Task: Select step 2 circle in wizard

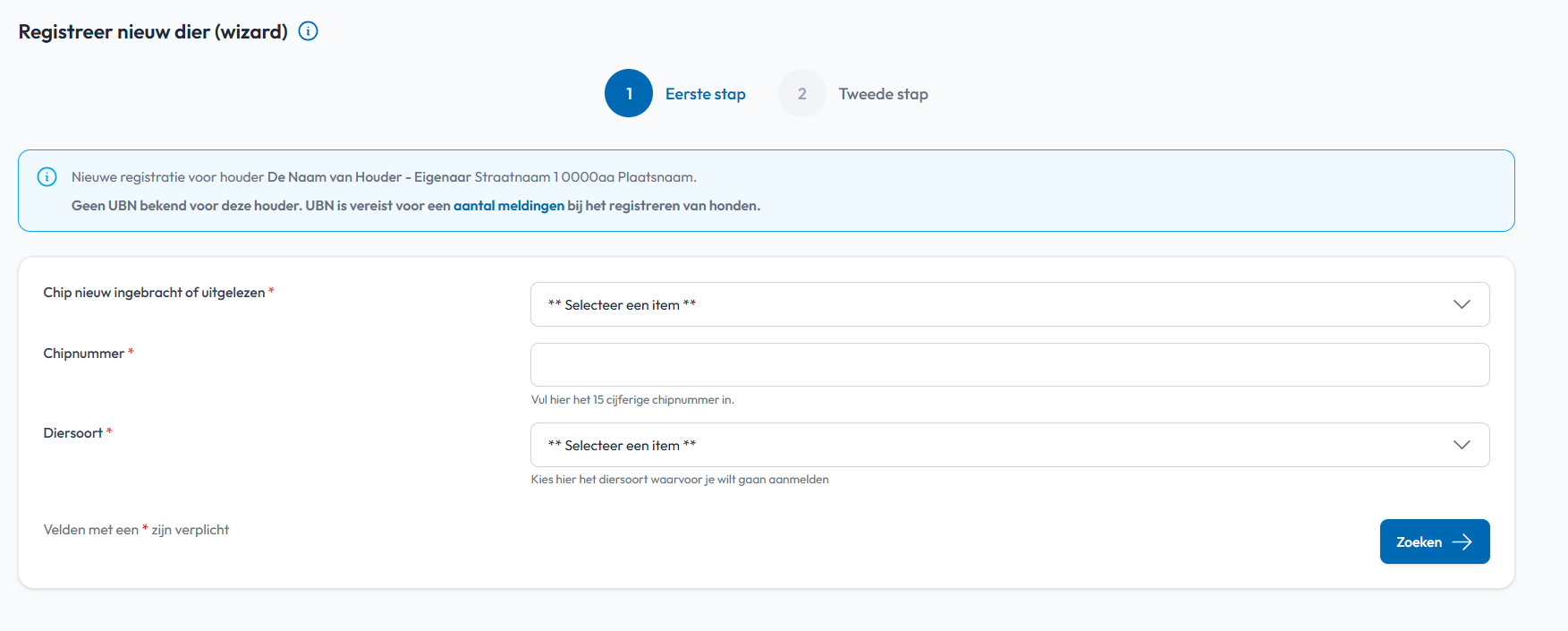Action: [802, 93]
